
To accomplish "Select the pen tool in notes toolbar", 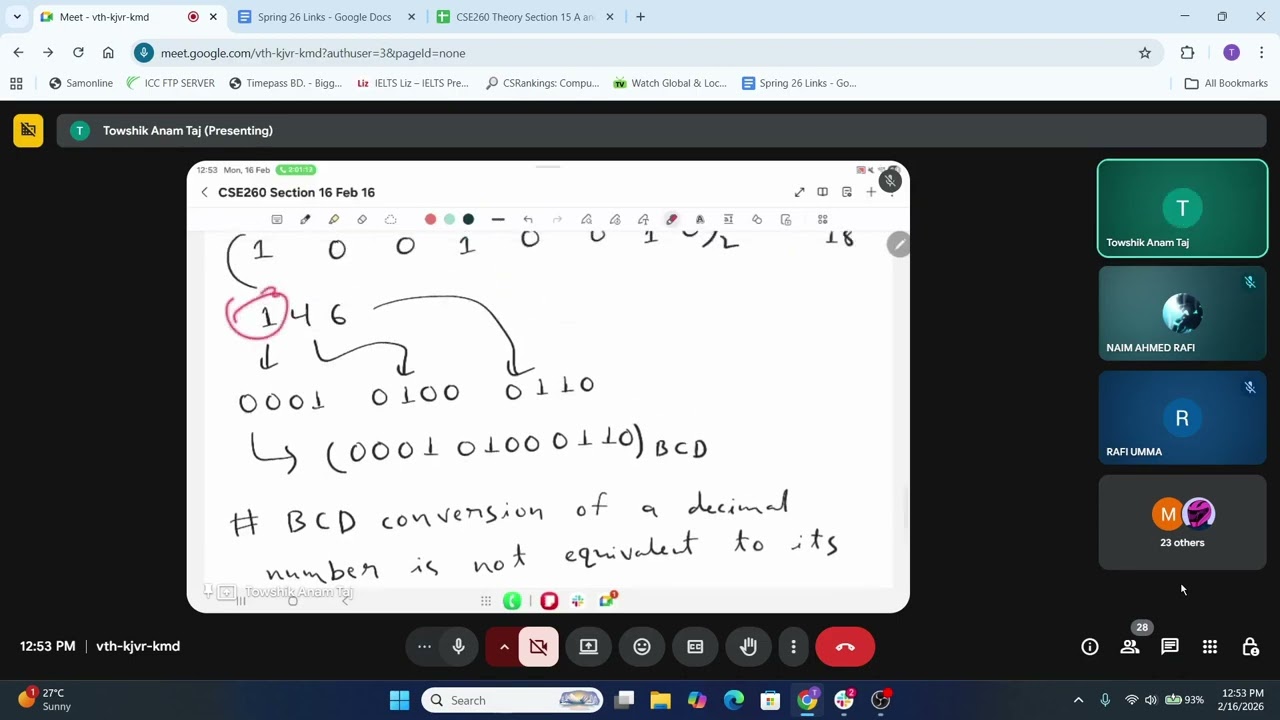I will click(305, 220).
